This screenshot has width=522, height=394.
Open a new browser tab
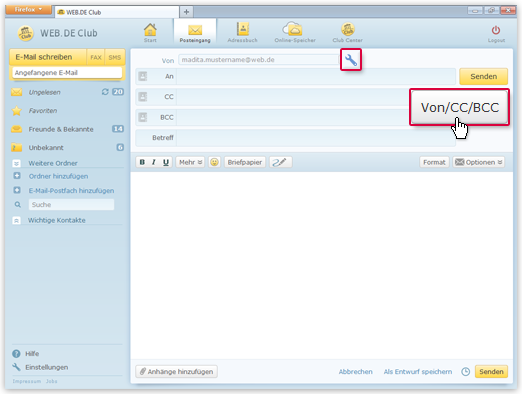186,12
